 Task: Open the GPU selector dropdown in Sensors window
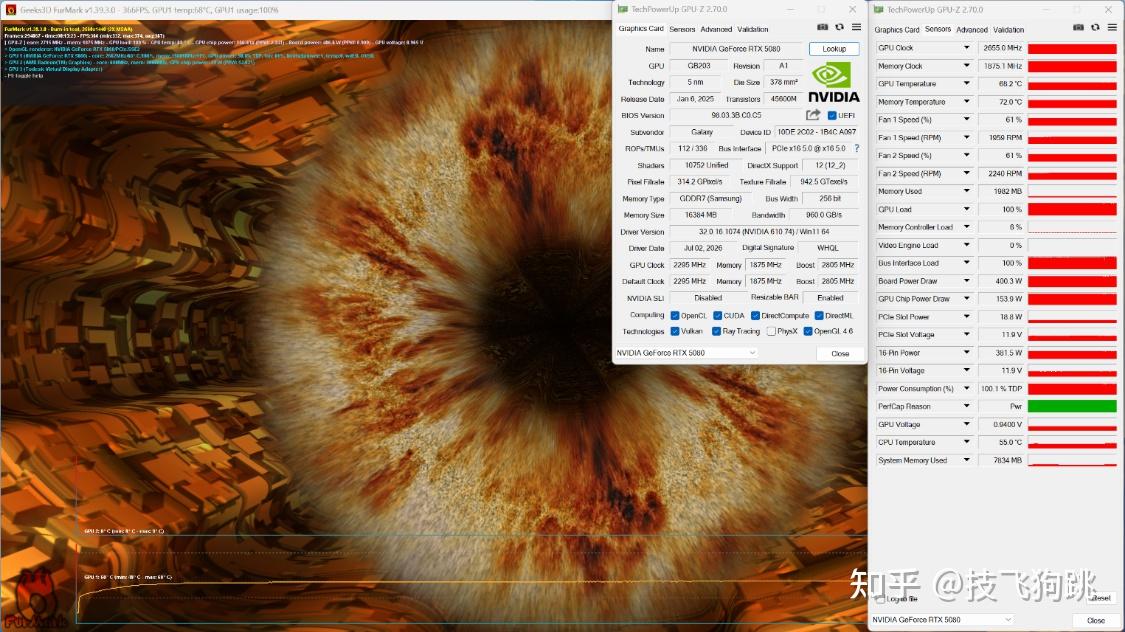(942, 619)
